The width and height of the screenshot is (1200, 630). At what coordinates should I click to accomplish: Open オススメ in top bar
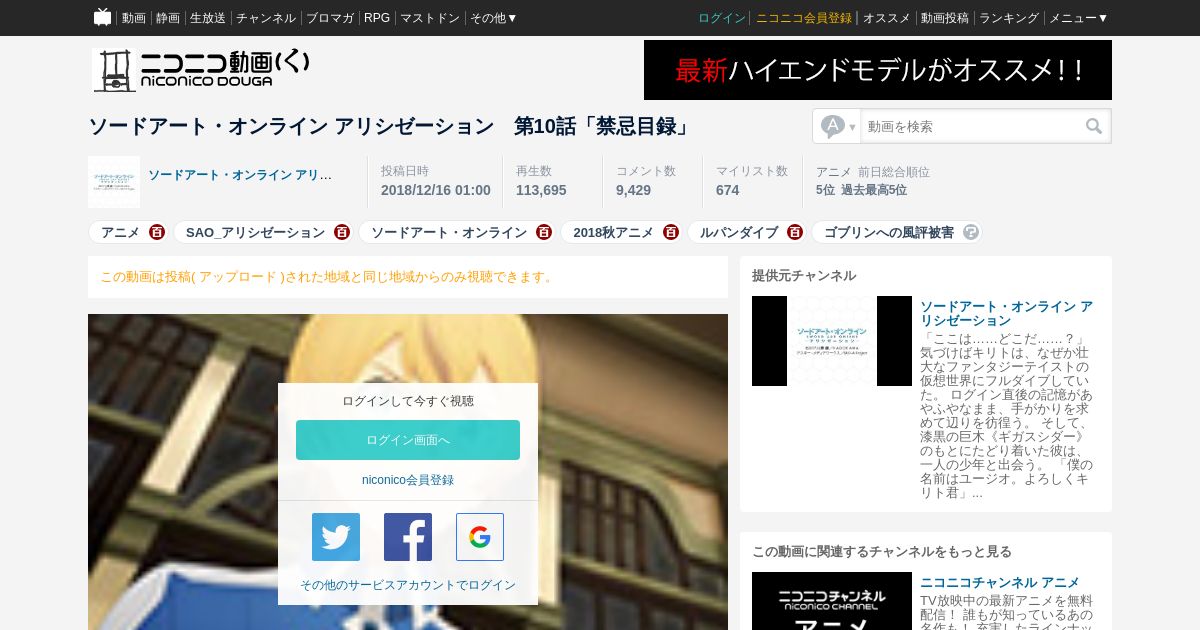887,18
